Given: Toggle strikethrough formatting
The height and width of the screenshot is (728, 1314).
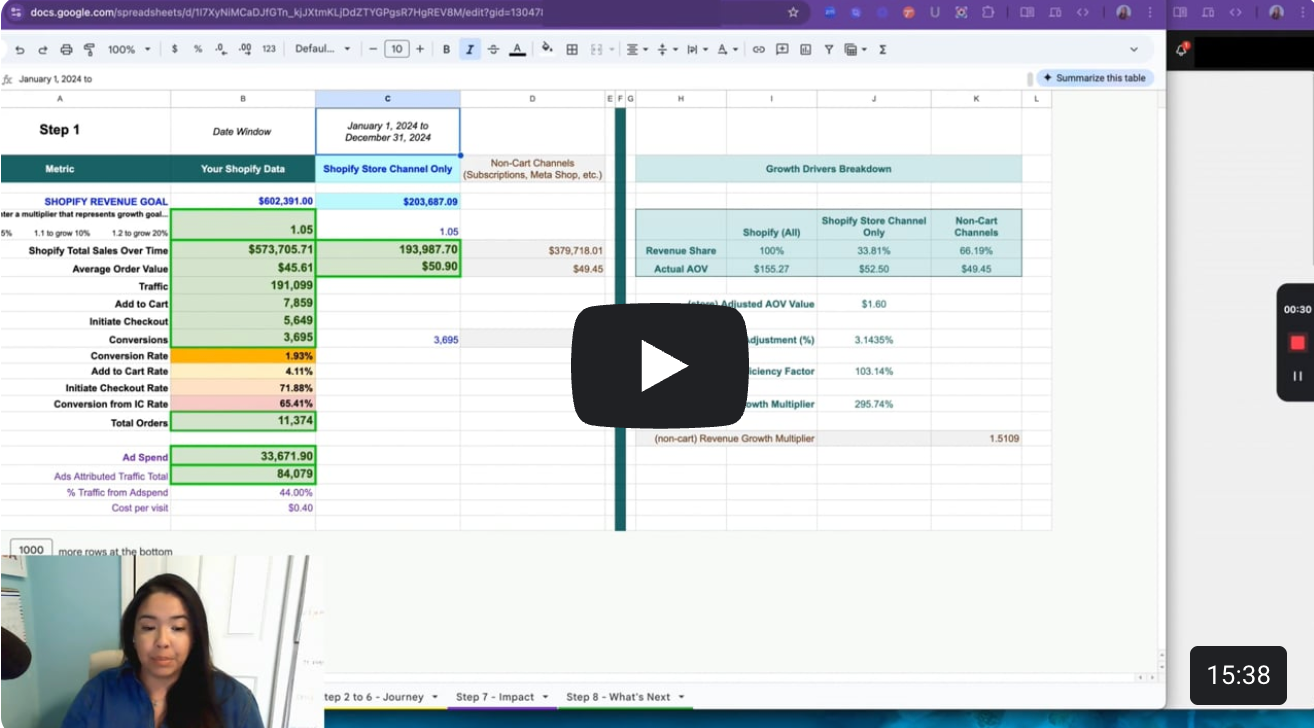Looking at the screenshot, I should [x=493, y=49].
